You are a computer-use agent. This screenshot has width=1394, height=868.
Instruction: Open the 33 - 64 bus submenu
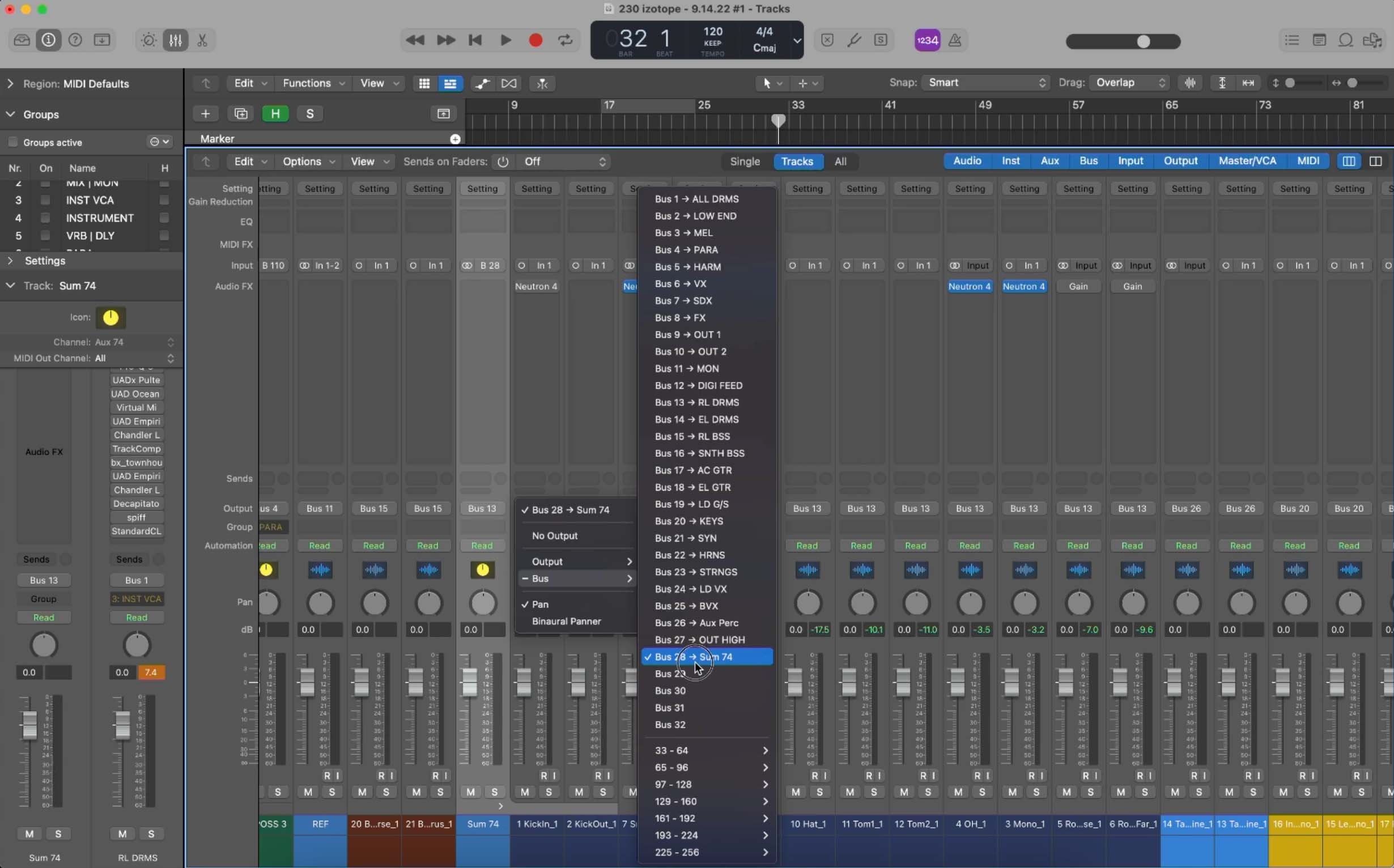[x=707, y=751]
